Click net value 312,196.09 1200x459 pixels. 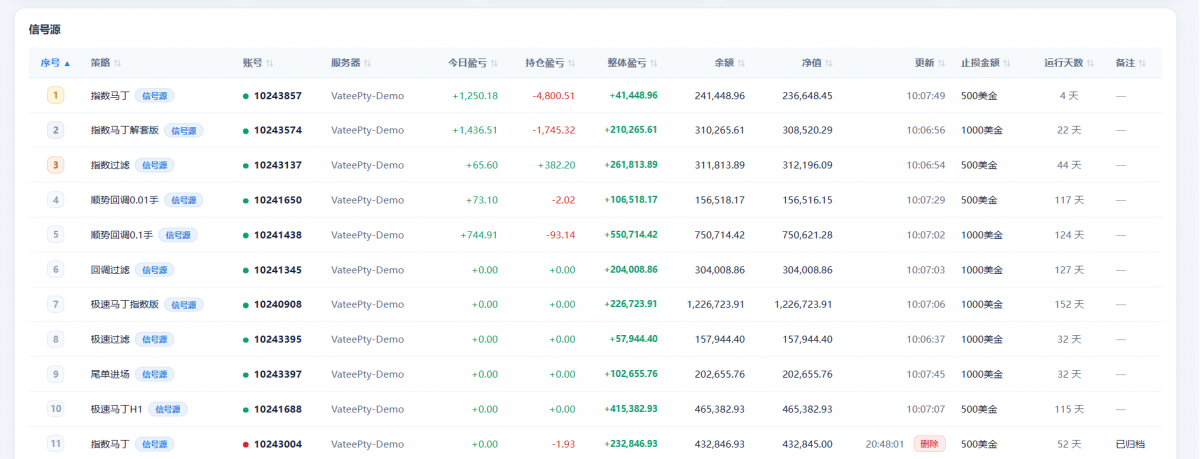[x=807, y=165]
